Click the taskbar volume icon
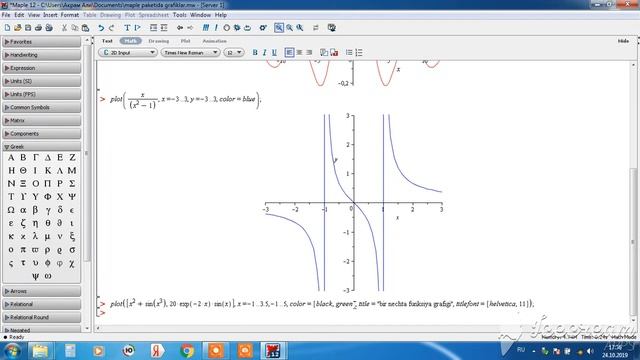The image size is (640, 360). 590,351
